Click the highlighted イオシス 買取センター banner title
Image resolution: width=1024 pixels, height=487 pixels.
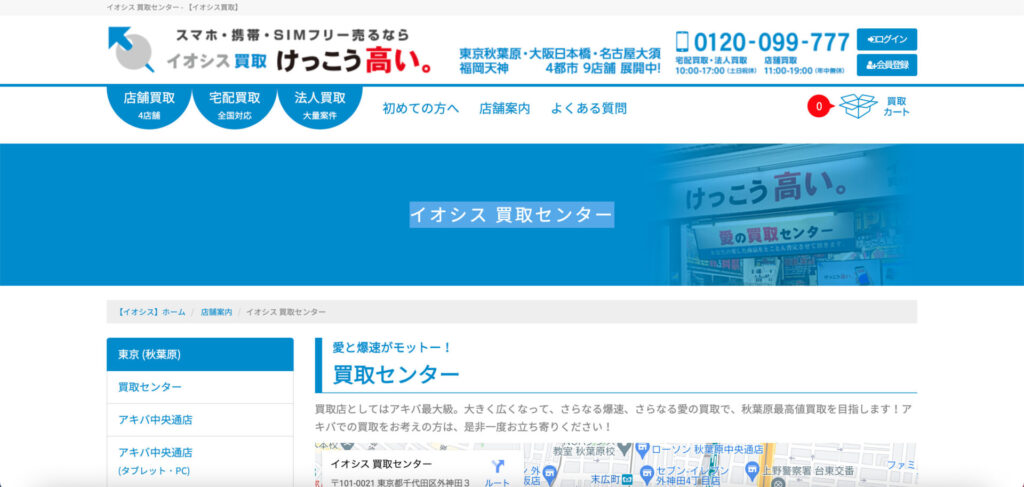click(x=512, y=214)
